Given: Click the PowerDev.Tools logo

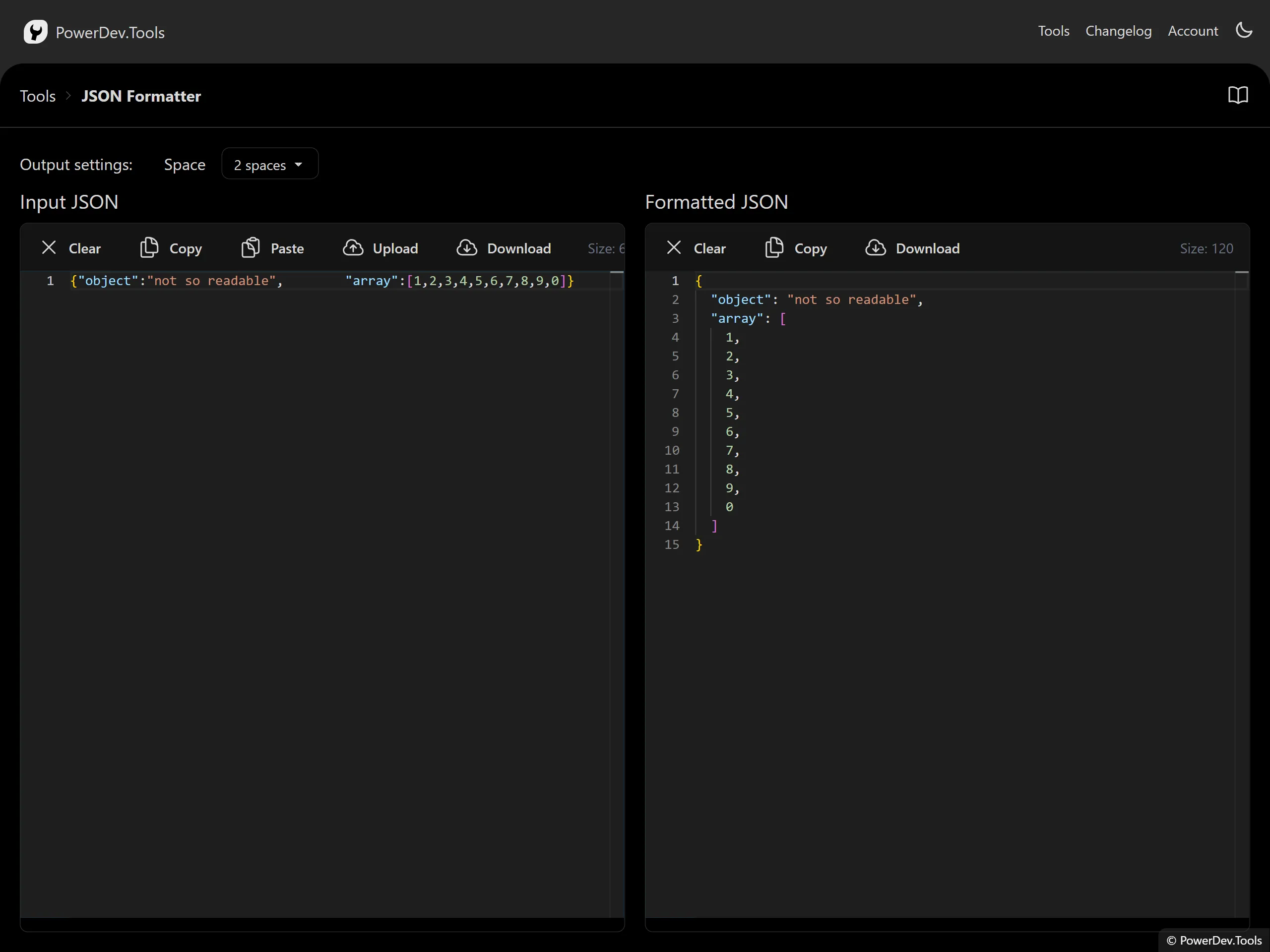Looking at the screenshot, I should coord(94,32).
